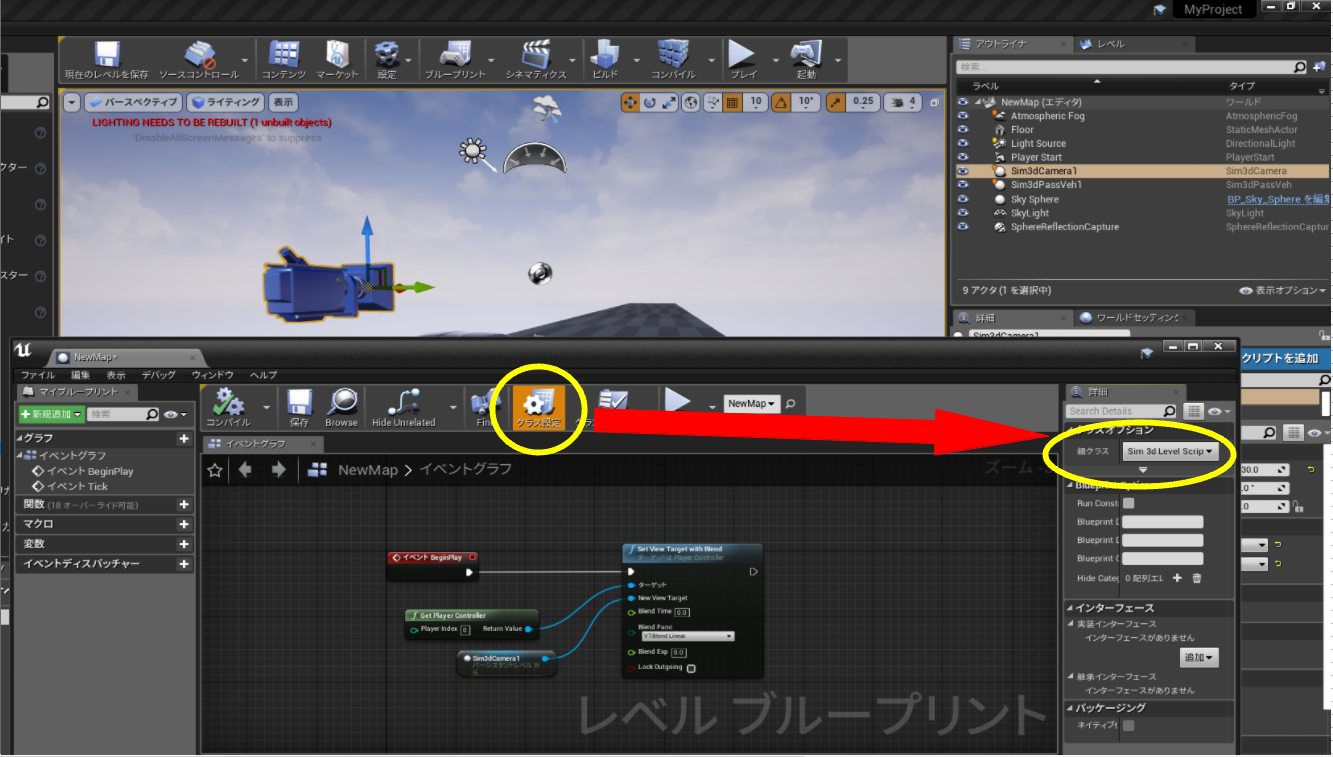Navigate back in graph history
Image resolution: width=1333 pixels, height=757 pixels.
(x=245, y=469)
